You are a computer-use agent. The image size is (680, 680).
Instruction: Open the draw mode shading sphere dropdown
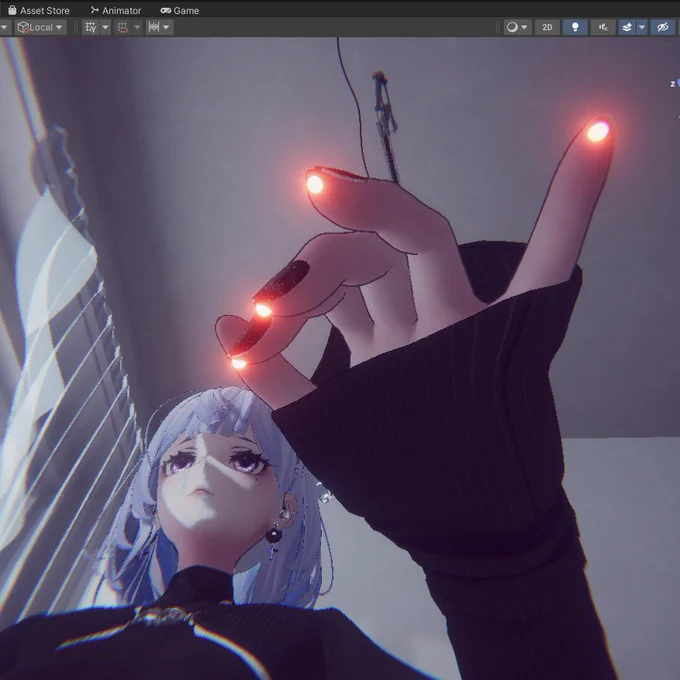pos(517,27)
